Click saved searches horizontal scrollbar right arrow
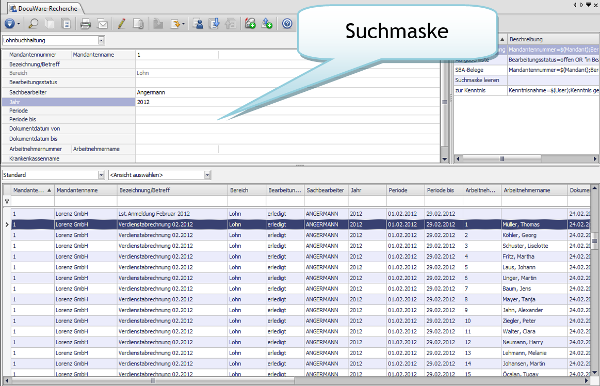600x386 pixels. 595,159
